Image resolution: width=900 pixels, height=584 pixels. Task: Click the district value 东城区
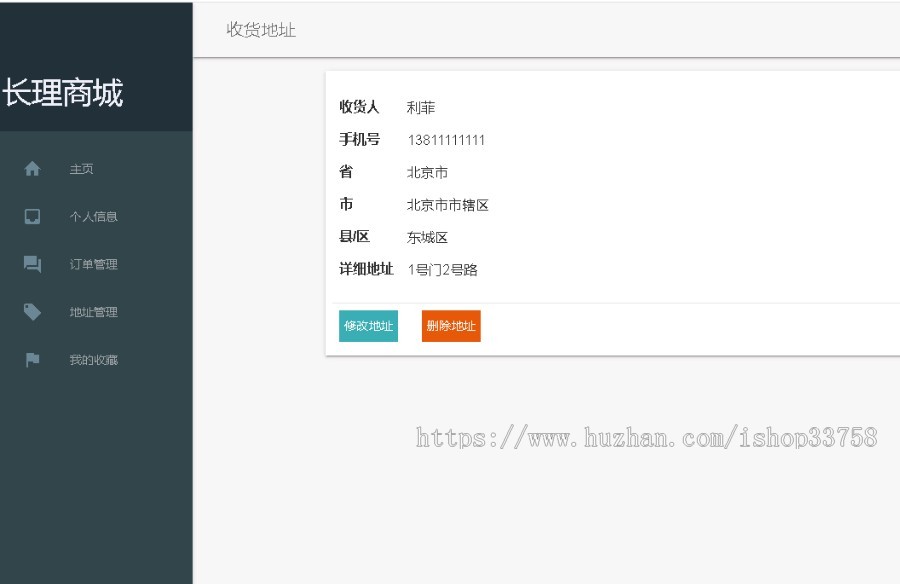(428, 237)
